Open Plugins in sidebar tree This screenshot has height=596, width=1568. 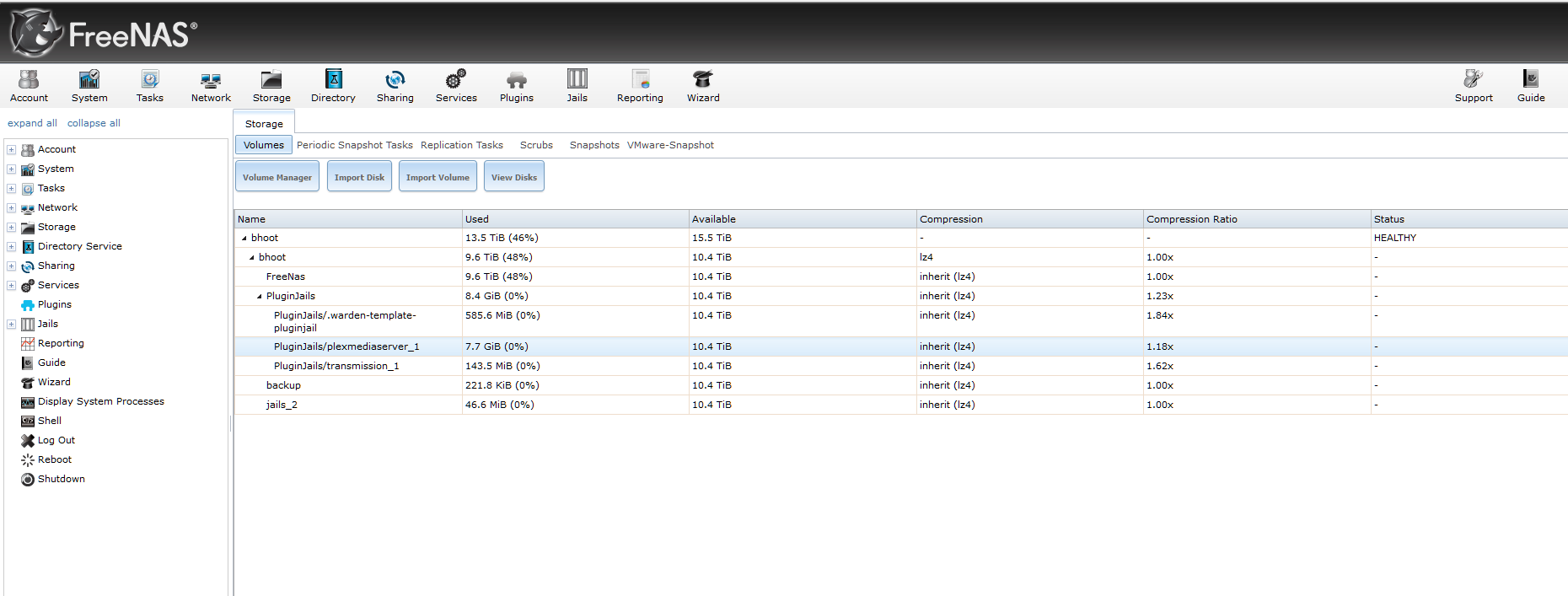pyautogui.click(x=55, y=304)
